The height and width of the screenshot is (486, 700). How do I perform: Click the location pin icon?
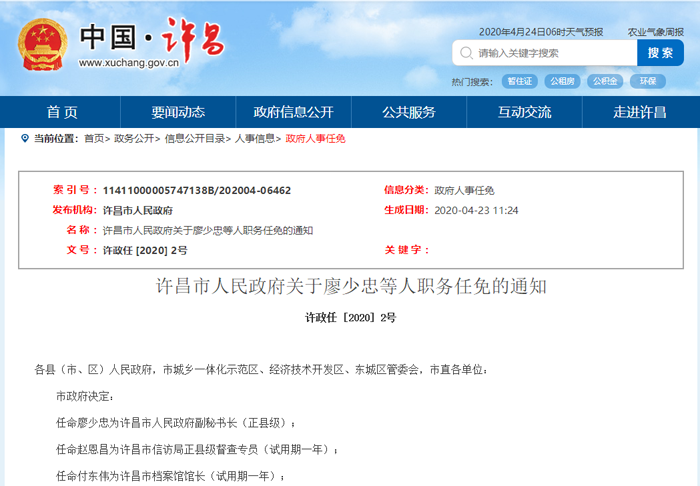(25, 138)
